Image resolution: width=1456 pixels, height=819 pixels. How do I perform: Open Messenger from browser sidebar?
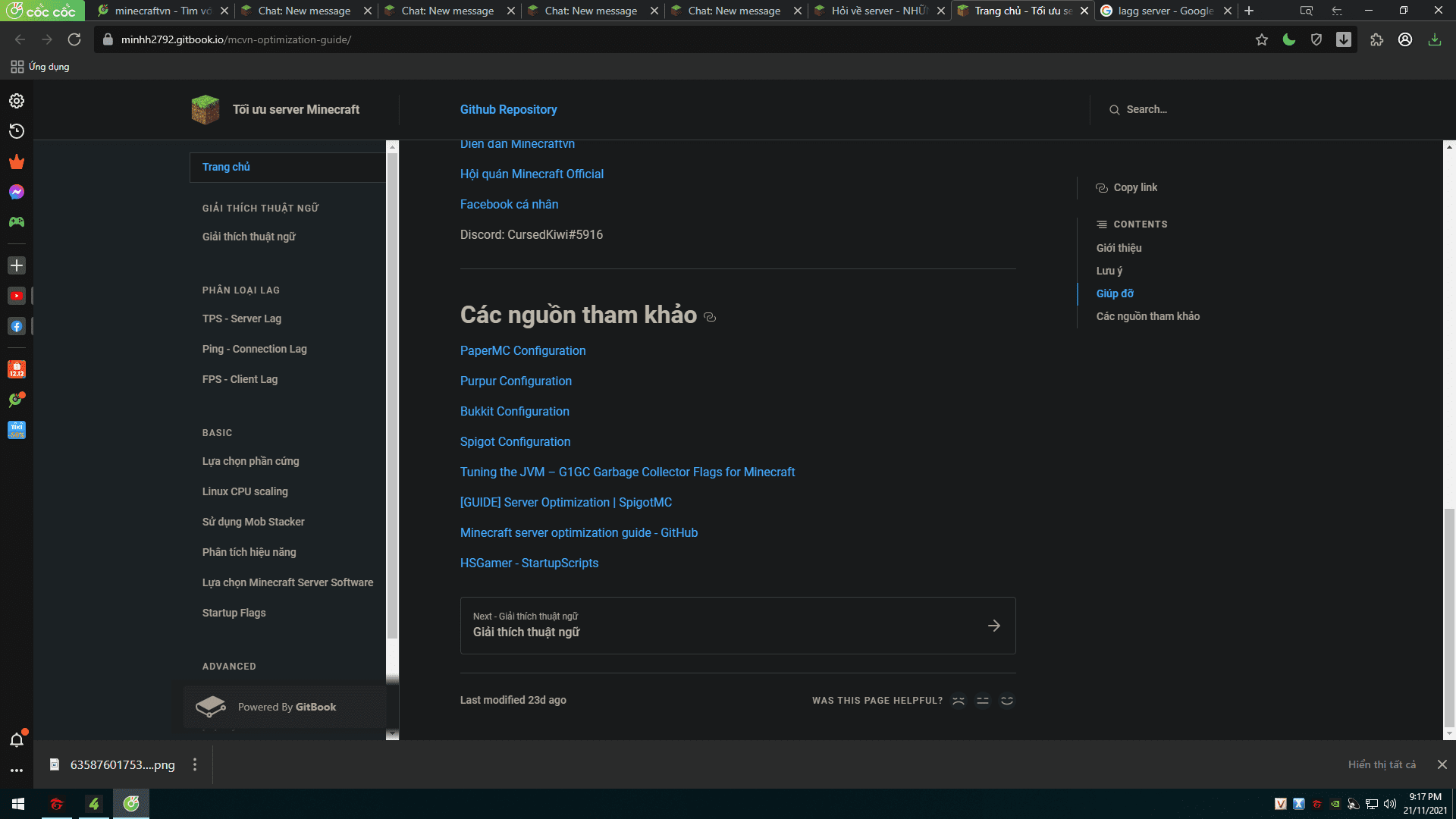[x=17, y=192]
